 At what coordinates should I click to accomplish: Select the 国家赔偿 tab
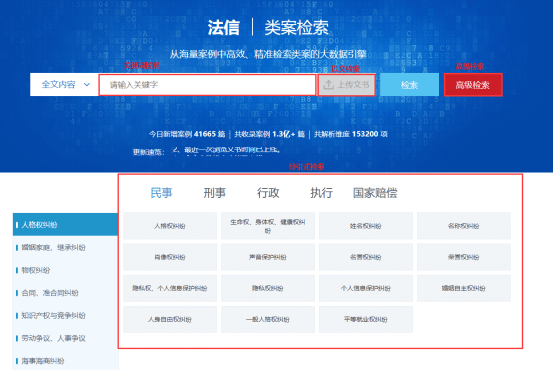375,193
